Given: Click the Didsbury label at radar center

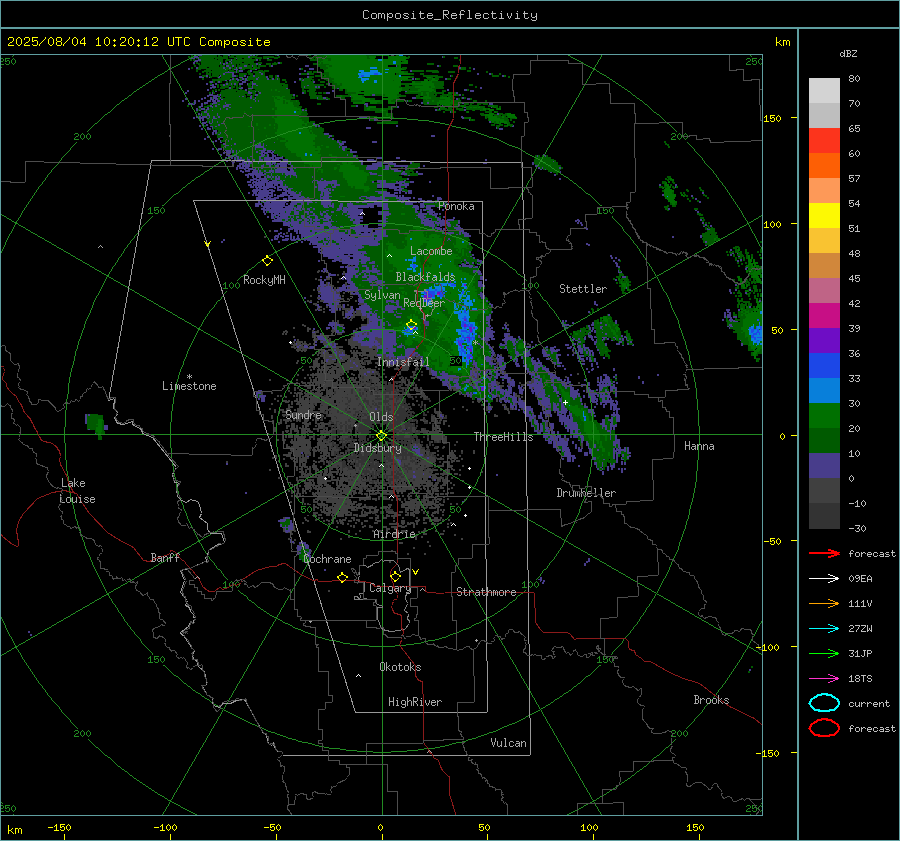Looking at the screenshot, I should [377, 448].
